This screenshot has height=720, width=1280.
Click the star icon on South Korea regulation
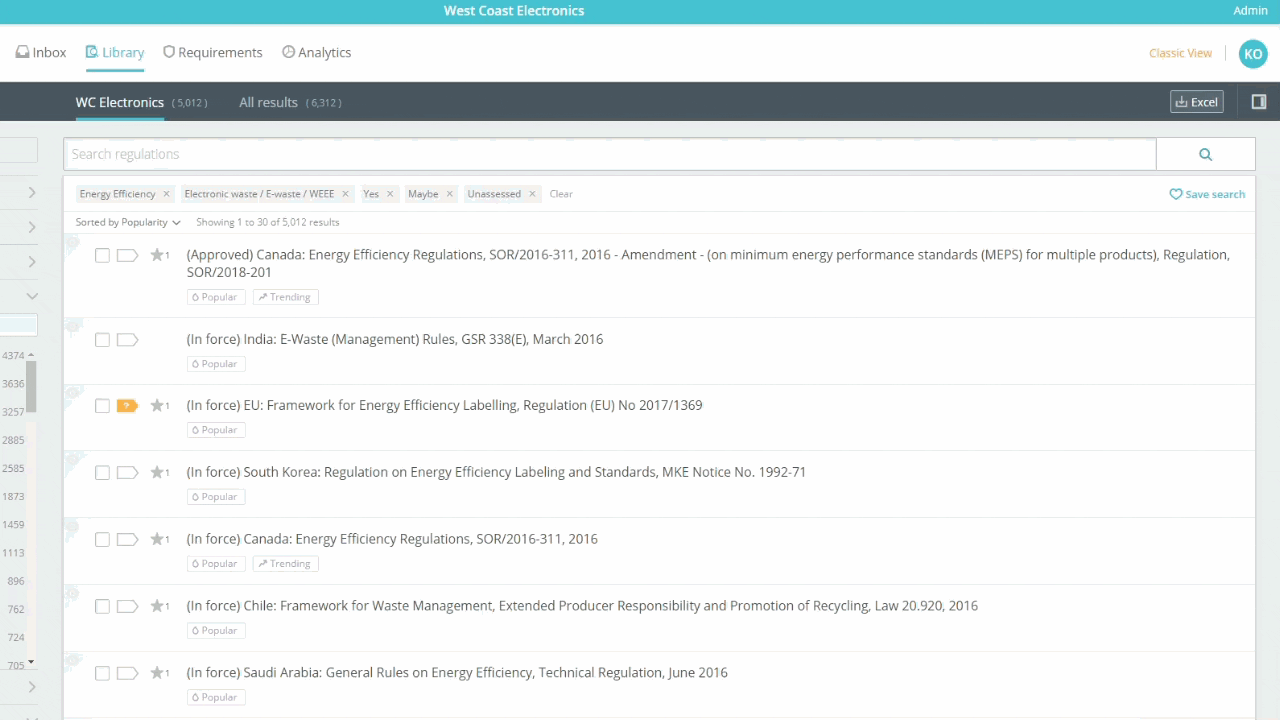(157, 473)
